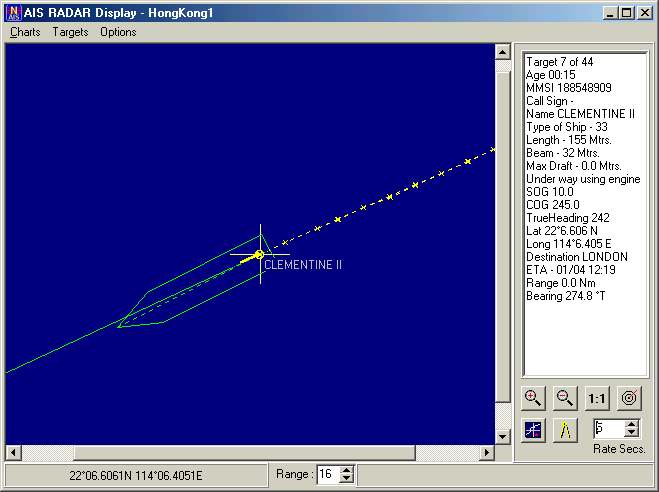Click the target bullseye center icon

point(629,398)
